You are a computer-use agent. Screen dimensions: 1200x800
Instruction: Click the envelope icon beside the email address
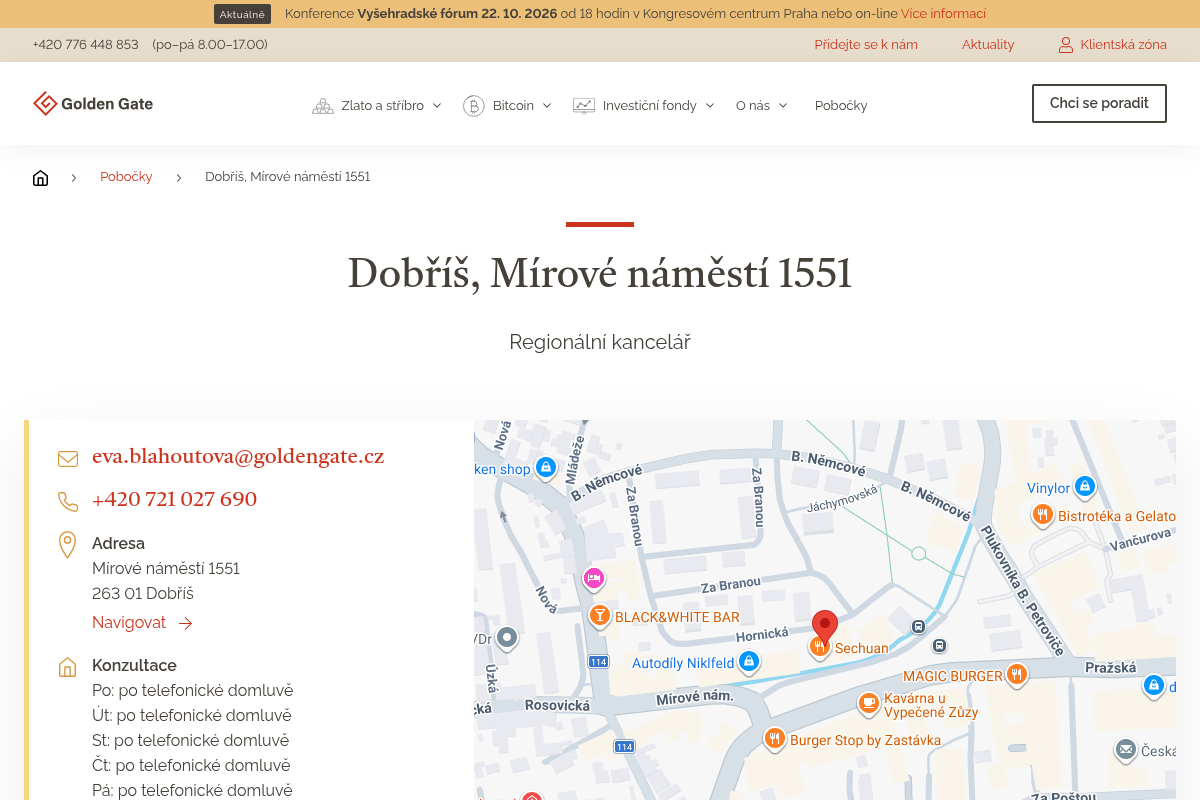68,459
